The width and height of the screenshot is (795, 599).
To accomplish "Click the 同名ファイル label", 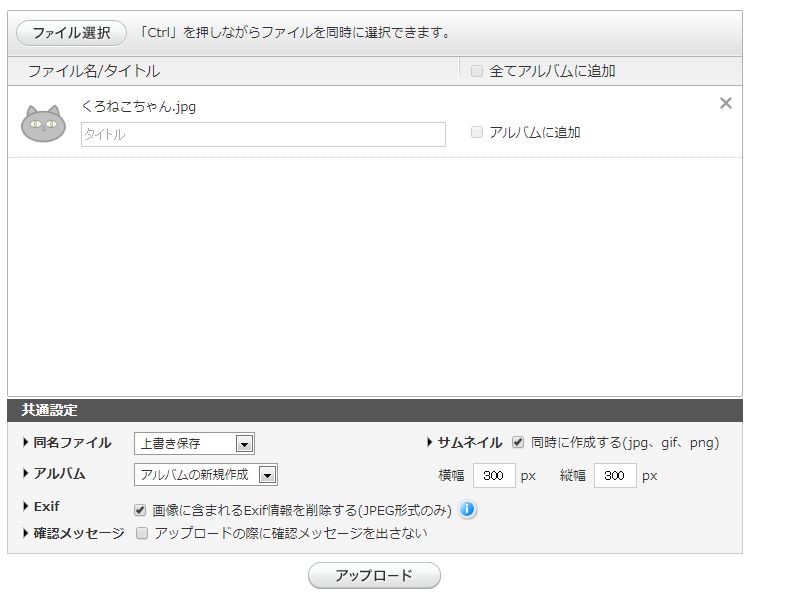I will pyautogui.click(x=73, y=443).
